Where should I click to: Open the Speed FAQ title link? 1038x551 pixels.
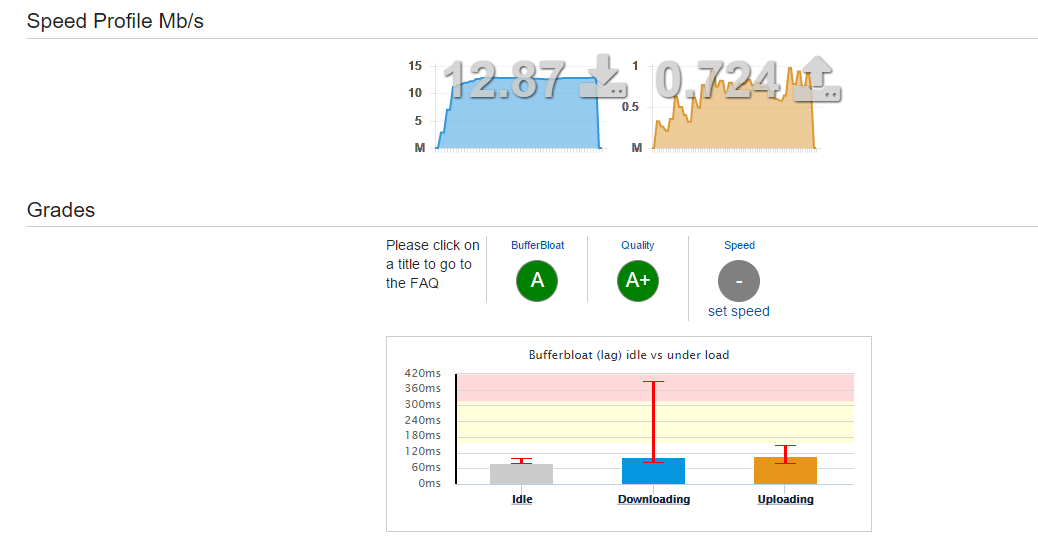pyautogui.click(x=739, y=245)
